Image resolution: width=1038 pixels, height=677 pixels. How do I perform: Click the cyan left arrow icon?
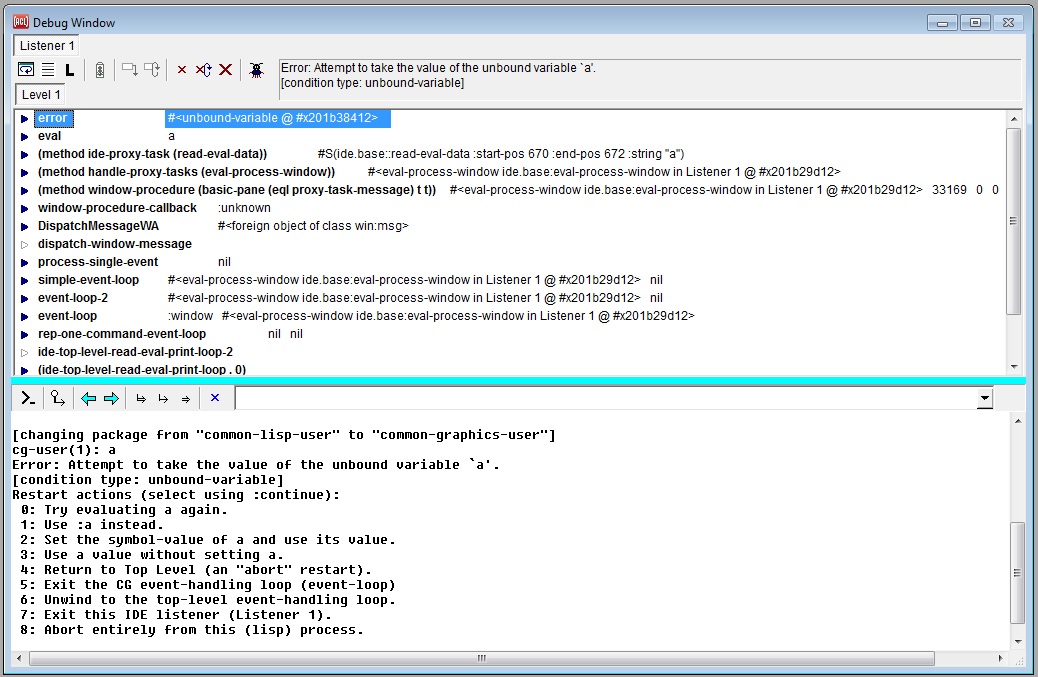point(88,398)
